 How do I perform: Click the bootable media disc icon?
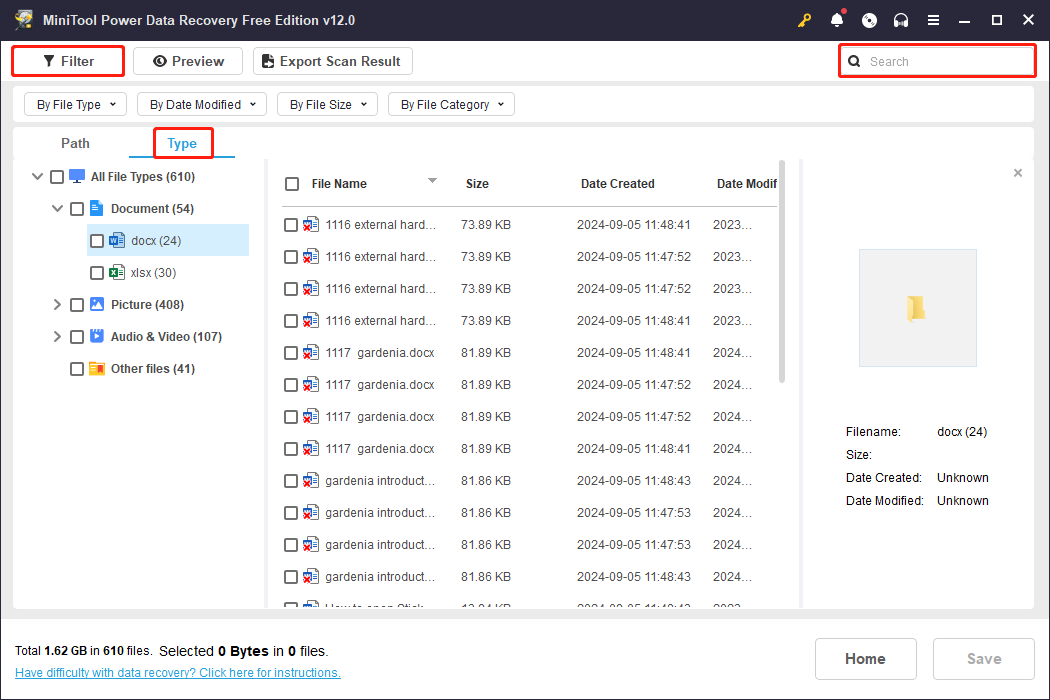pos(869,20)
